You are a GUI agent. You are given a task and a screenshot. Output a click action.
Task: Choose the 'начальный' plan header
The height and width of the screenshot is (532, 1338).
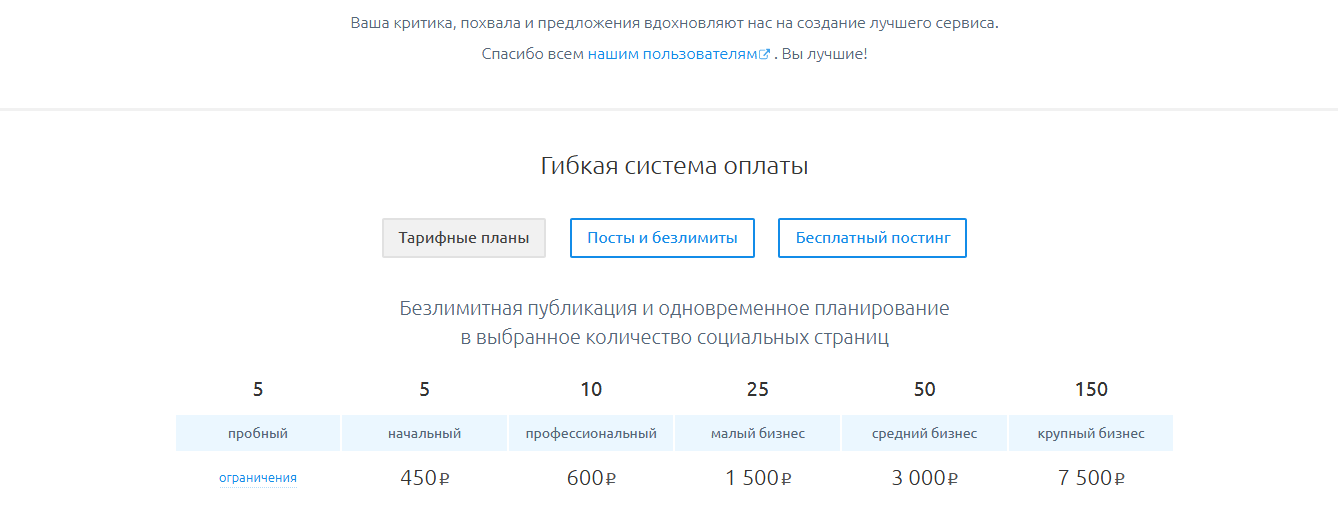(425, 433)
